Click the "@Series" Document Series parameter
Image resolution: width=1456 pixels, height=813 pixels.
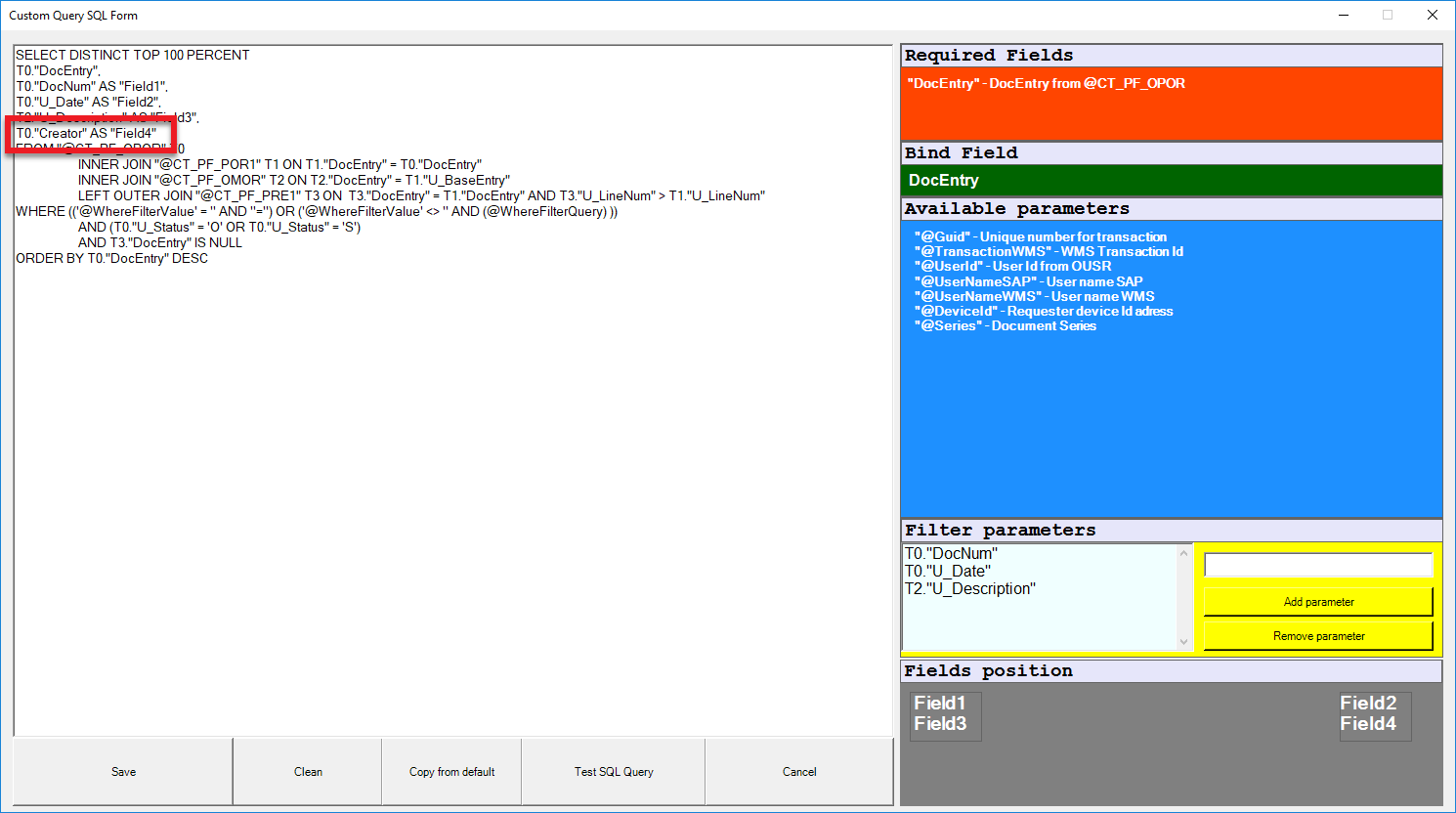pos(1005,325)
